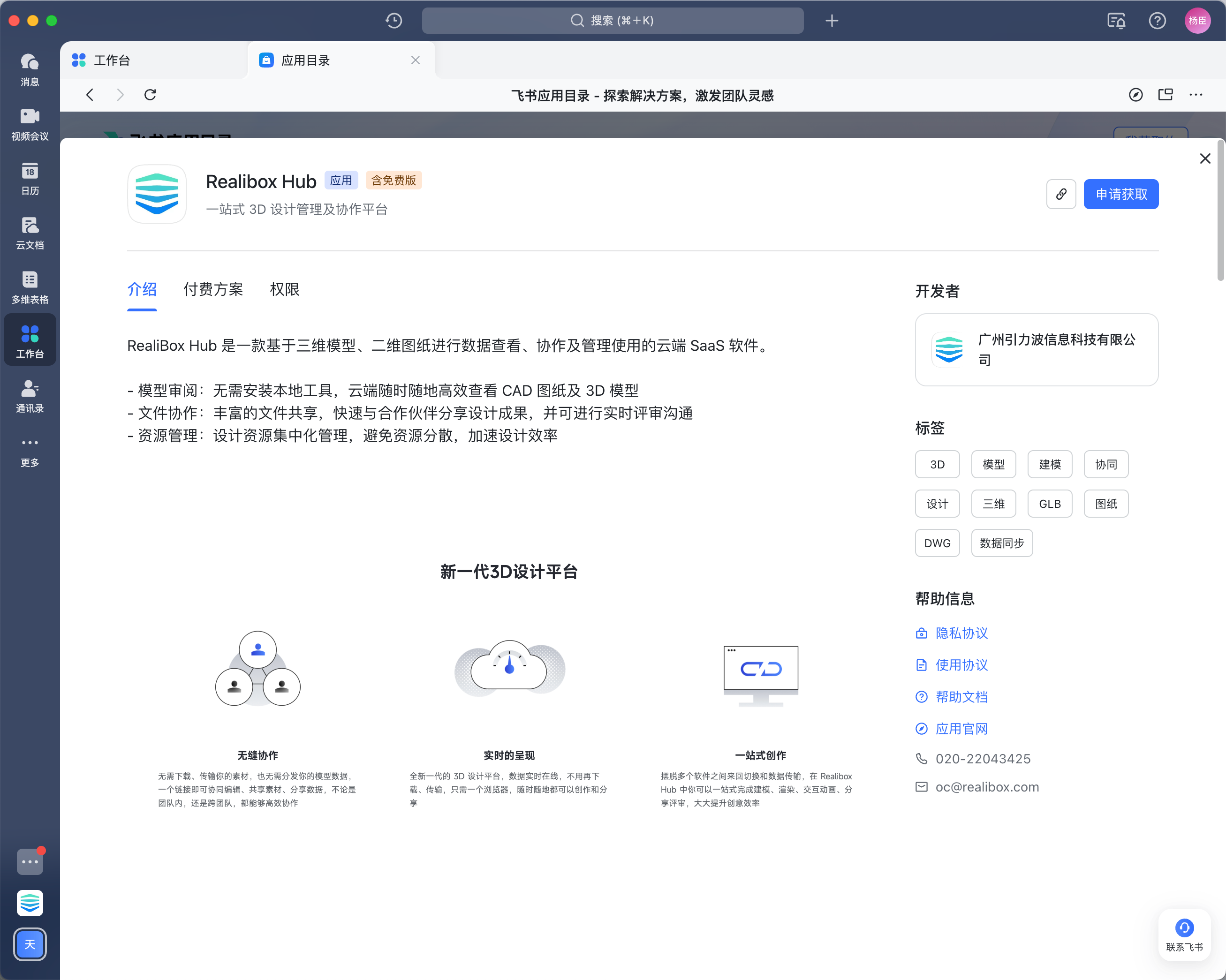Open the 使用协议 link

[961, 665]
